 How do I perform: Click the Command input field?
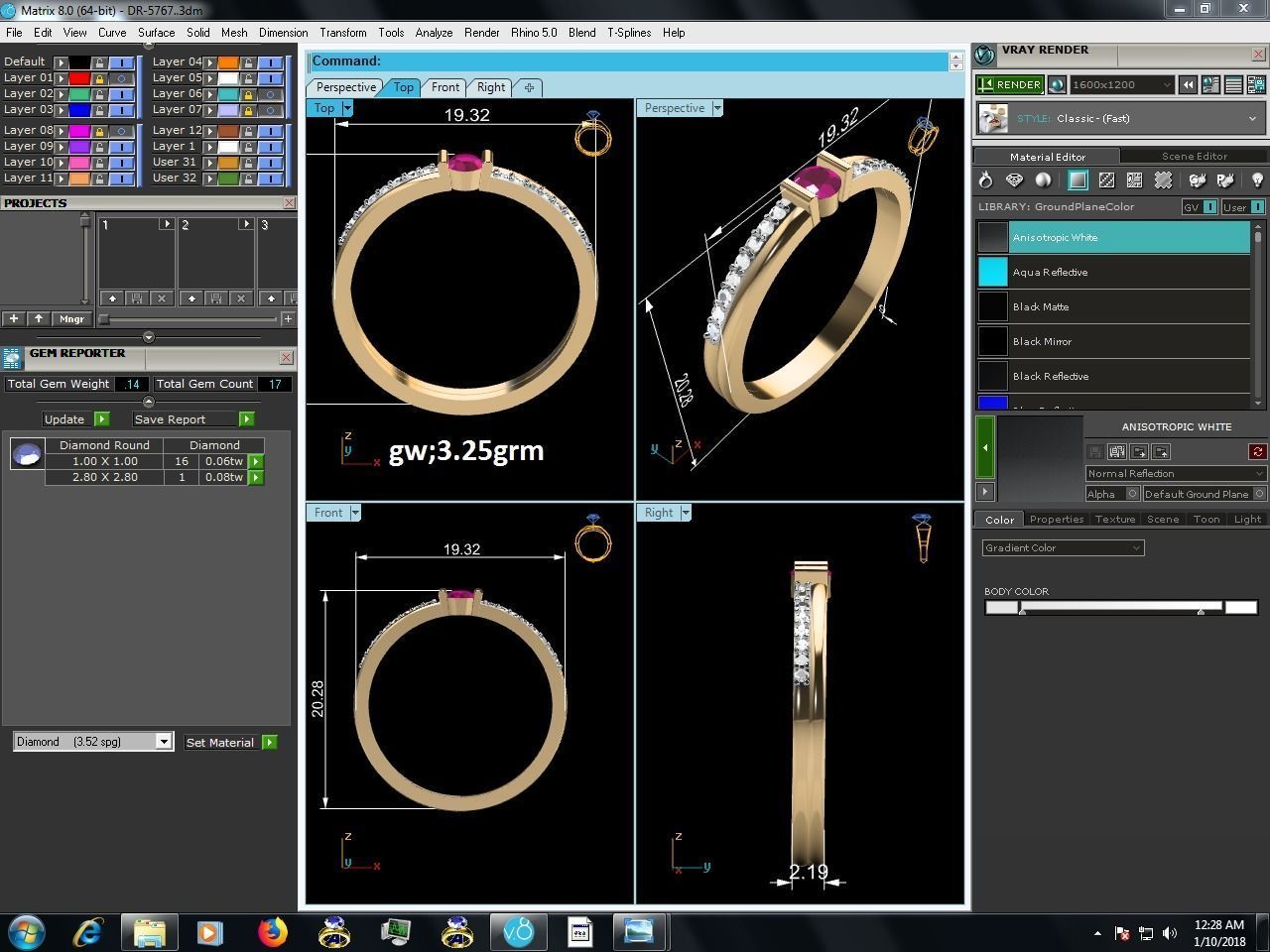point(628,61)
